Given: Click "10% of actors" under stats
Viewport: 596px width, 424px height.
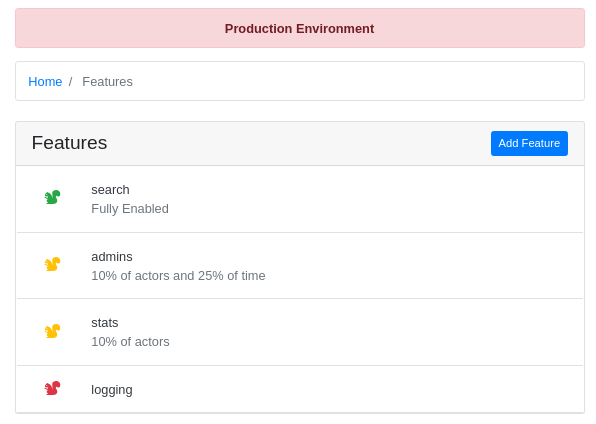Looking at the screenshot, I should [130, 342].
